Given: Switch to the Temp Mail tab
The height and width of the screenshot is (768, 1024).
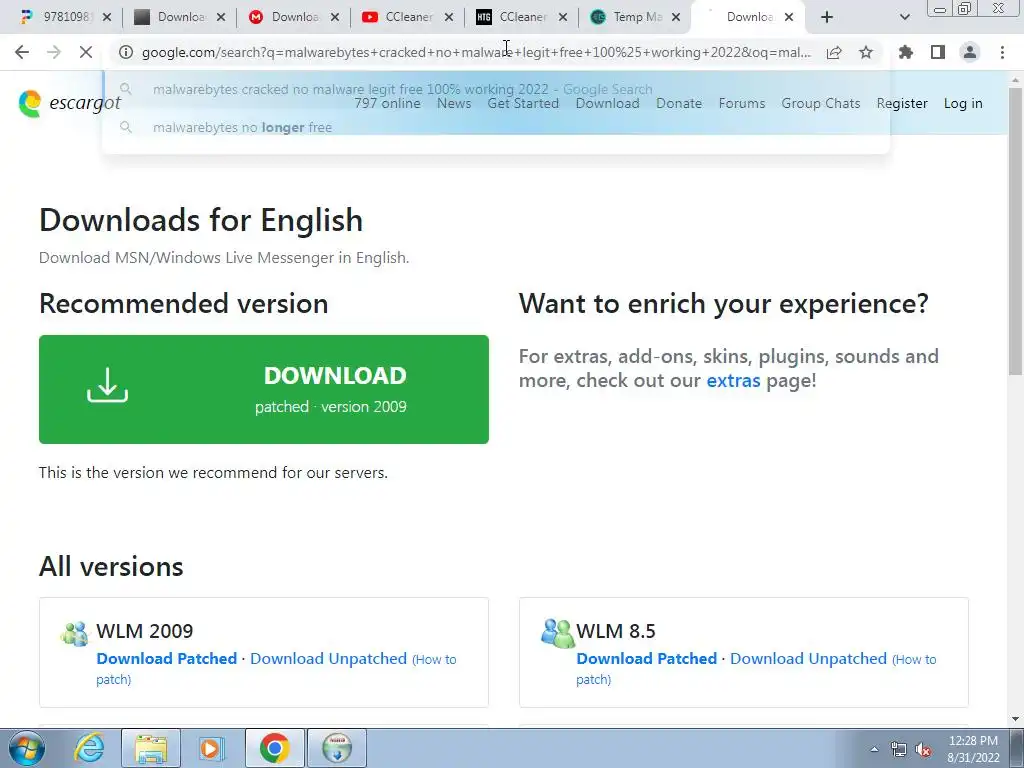Looking at the screenshot, I should (635, 17).
